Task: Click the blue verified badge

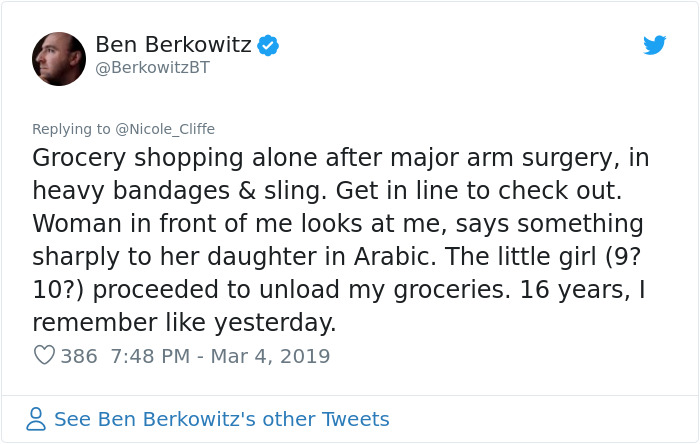Action: coord(269,45)
